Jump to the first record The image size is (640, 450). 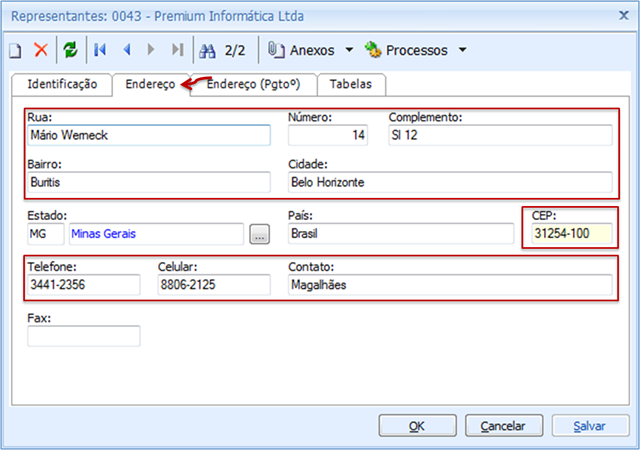[x=100, y=50]
